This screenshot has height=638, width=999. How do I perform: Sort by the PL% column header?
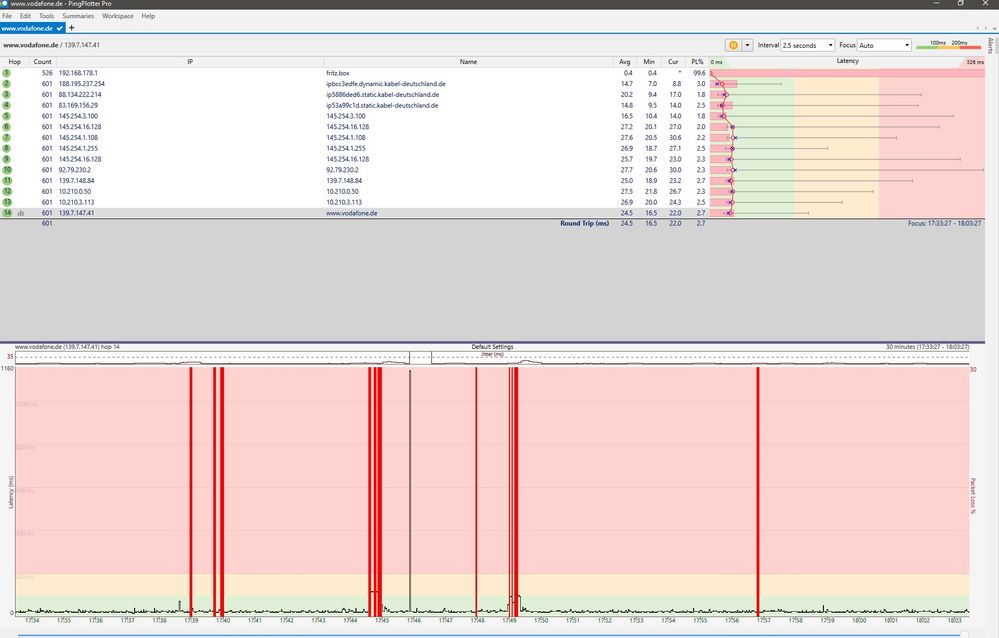tap(698, 62)
